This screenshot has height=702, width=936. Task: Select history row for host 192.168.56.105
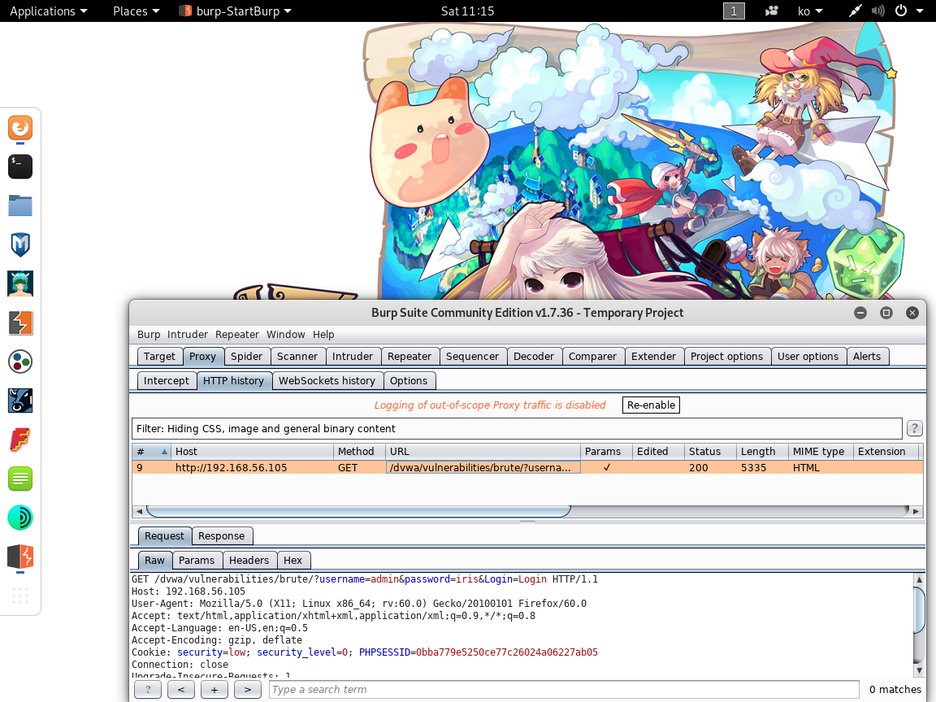(x=528, y=467)
